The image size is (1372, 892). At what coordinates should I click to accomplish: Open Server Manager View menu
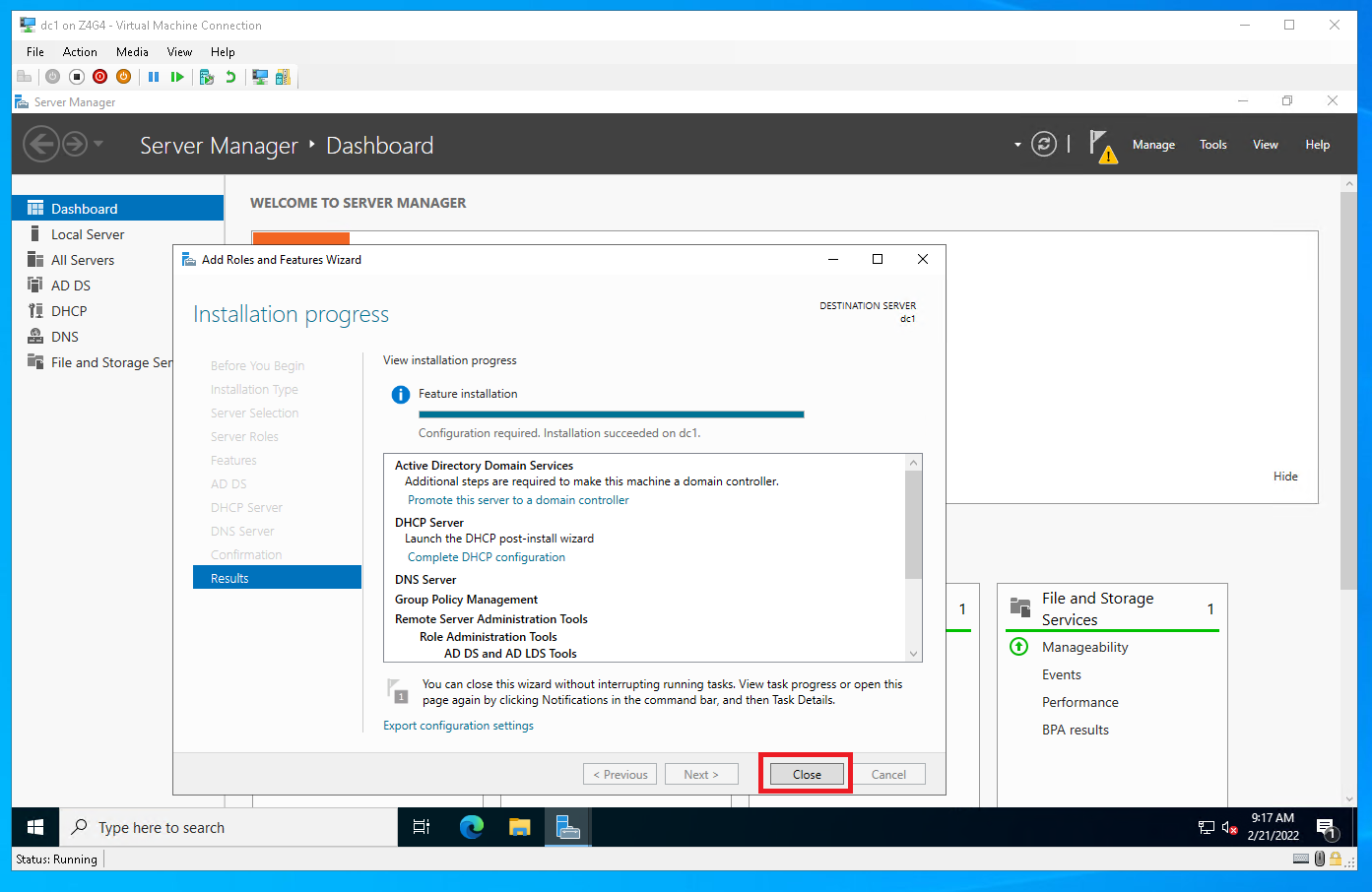(1266, 145)
